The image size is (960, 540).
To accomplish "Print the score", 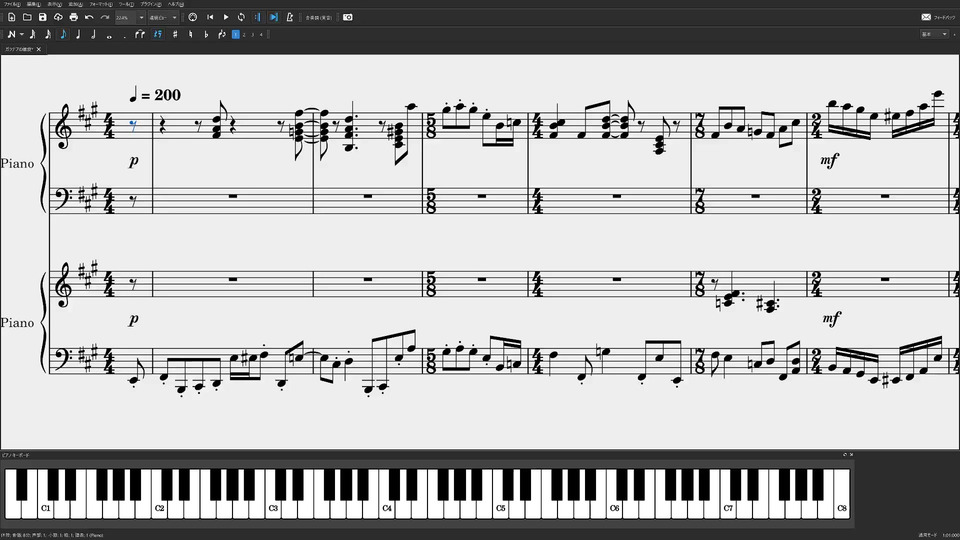I will tap(73, 17).
